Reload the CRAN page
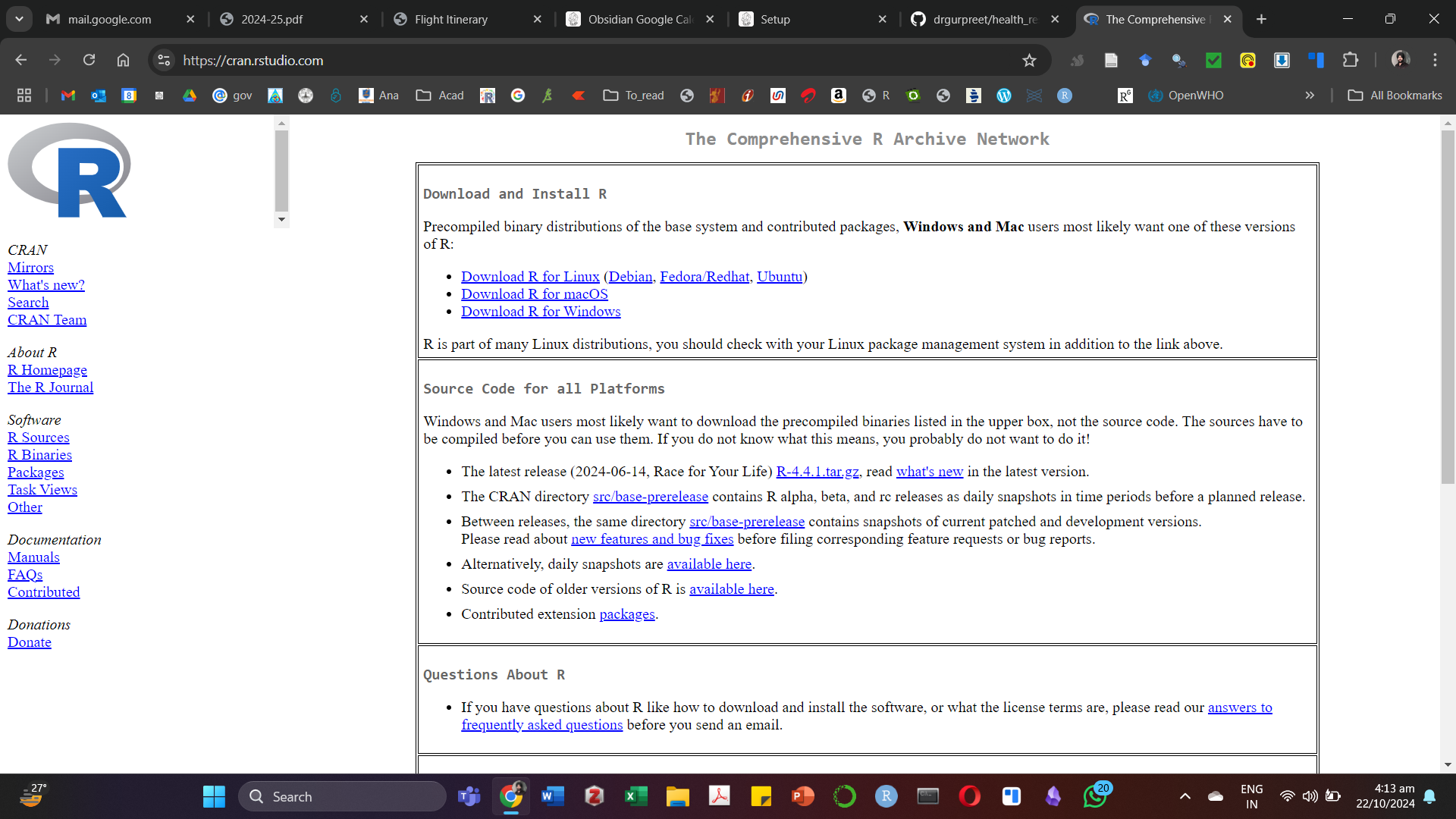Viewport: 1456px width, 819px height. [89, 60]
